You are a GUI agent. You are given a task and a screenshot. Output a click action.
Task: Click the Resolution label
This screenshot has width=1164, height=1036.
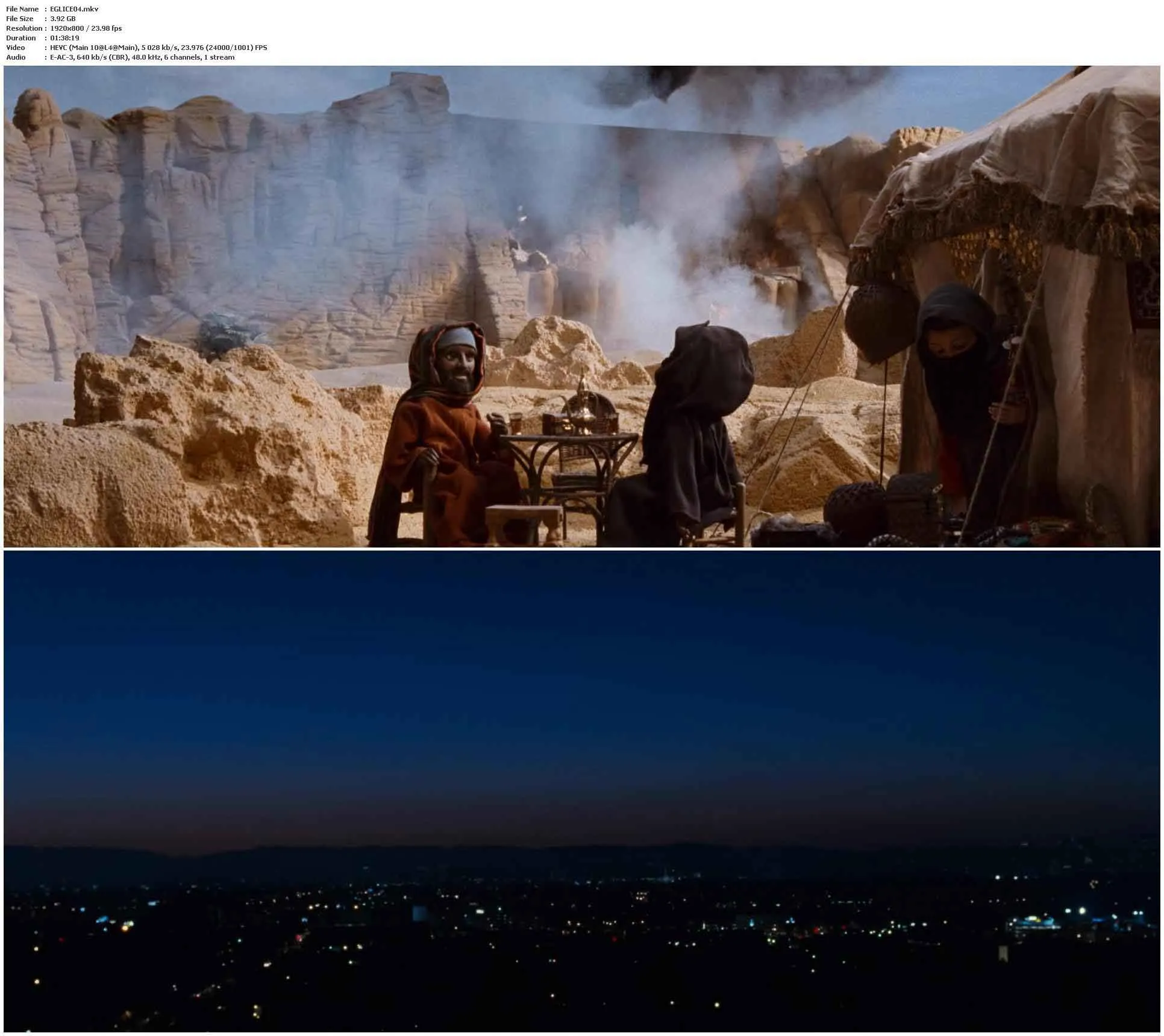click(x=24, y=28)
